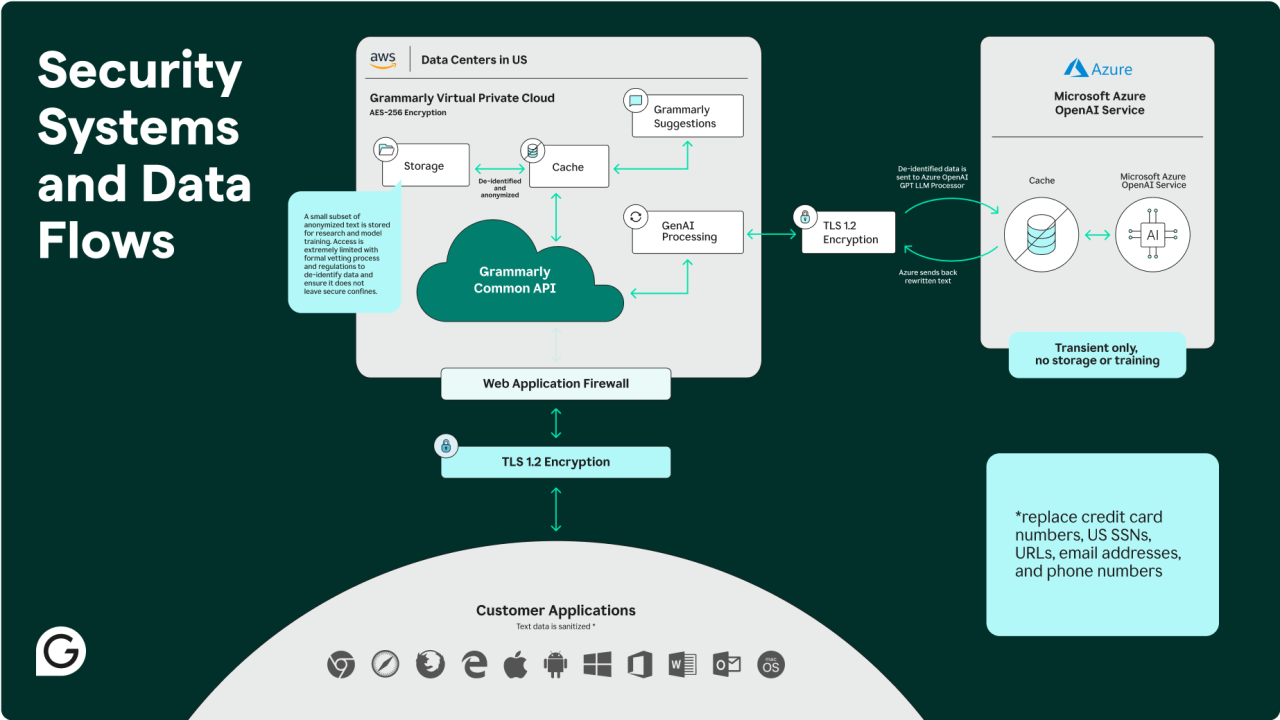Click 'Data Centers in US' heading
Screen dimensions: 1280x720
tap(474, 60)
